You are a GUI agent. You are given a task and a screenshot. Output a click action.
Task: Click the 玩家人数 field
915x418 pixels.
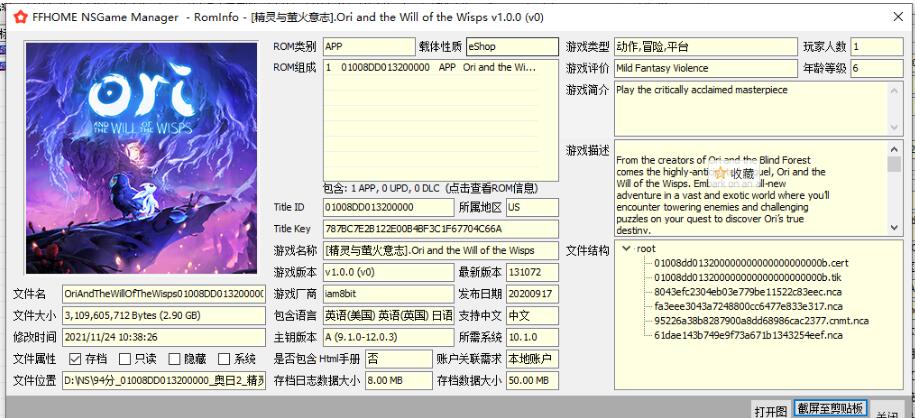(x=877, y=46)
